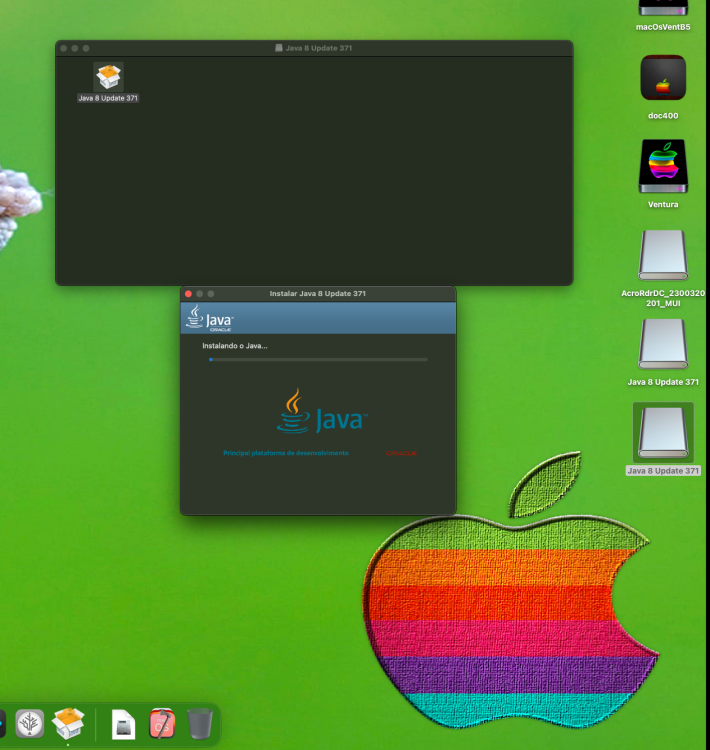Open the Java 8 Update 371 package in Finder window
Image resolution: width=710 pixels, height=750 pixels.
(108, 77)
